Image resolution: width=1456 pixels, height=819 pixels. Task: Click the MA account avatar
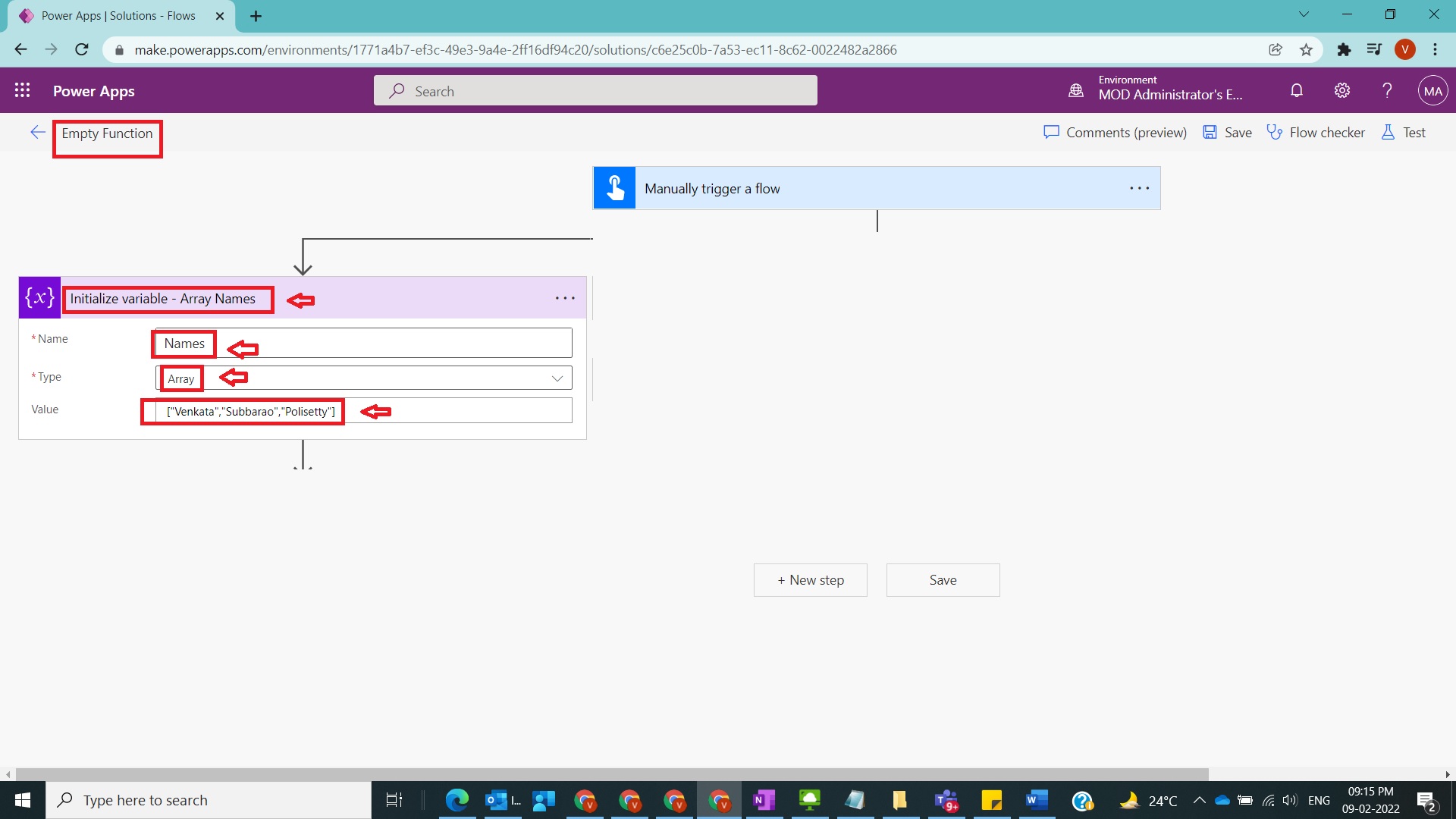pyautogui.click(x=1432, y=89)
